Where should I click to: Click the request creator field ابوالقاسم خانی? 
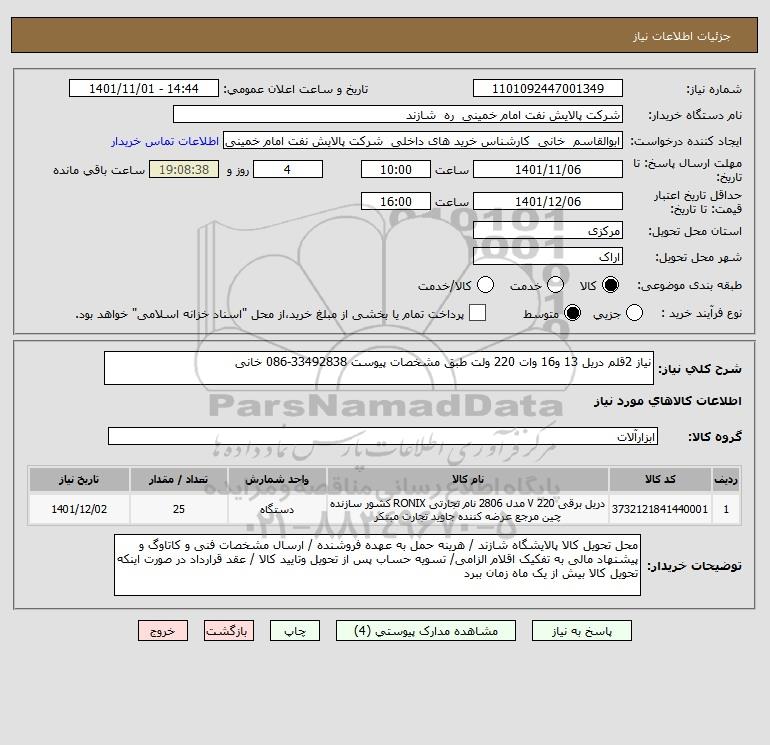click(423, 141)
